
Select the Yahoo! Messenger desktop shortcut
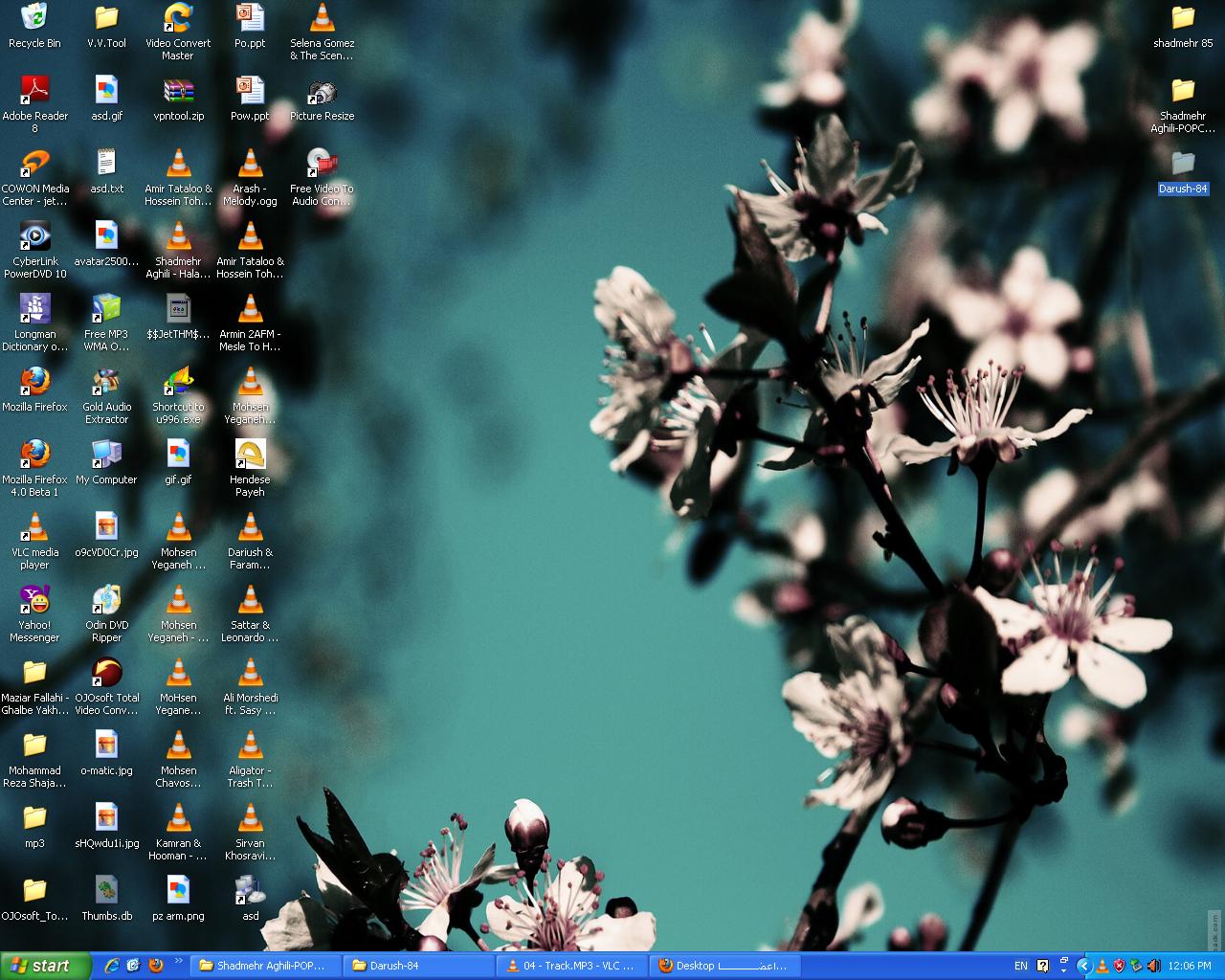34,600
